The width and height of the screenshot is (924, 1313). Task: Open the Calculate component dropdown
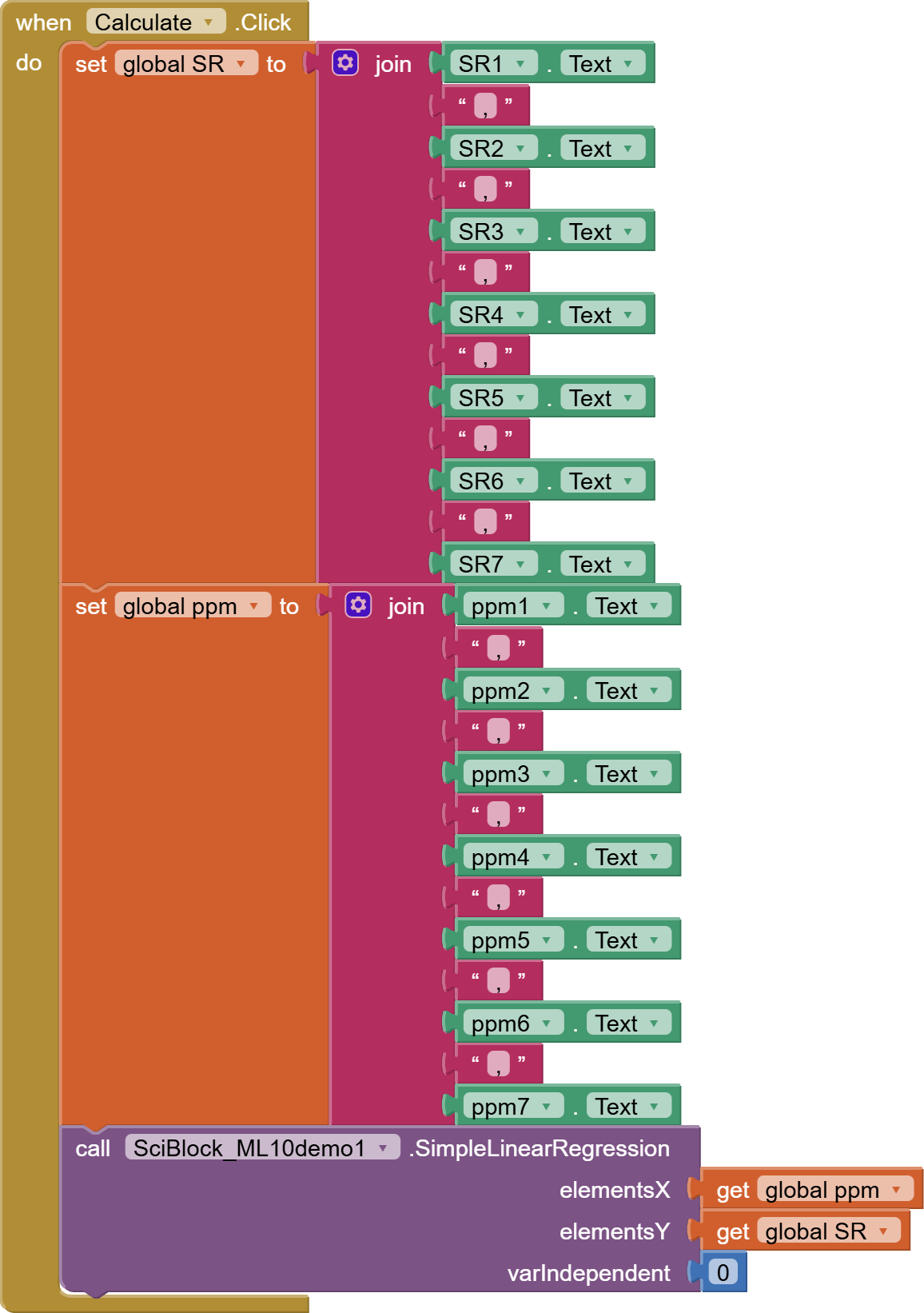coord(209,22)
